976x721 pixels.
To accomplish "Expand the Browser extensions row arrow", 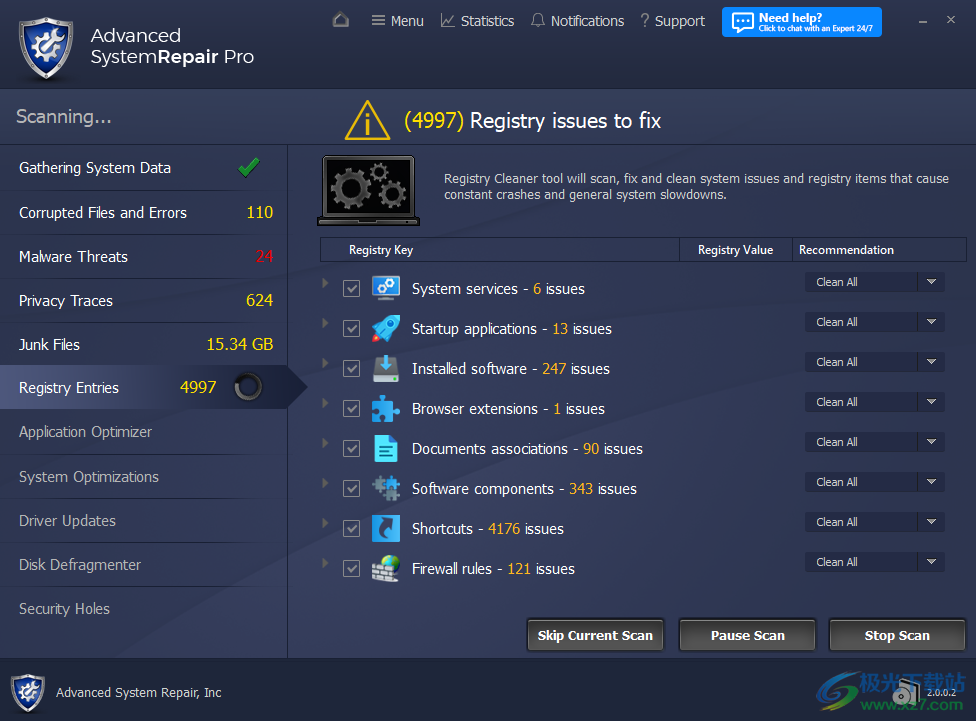I will pos(325,403).
